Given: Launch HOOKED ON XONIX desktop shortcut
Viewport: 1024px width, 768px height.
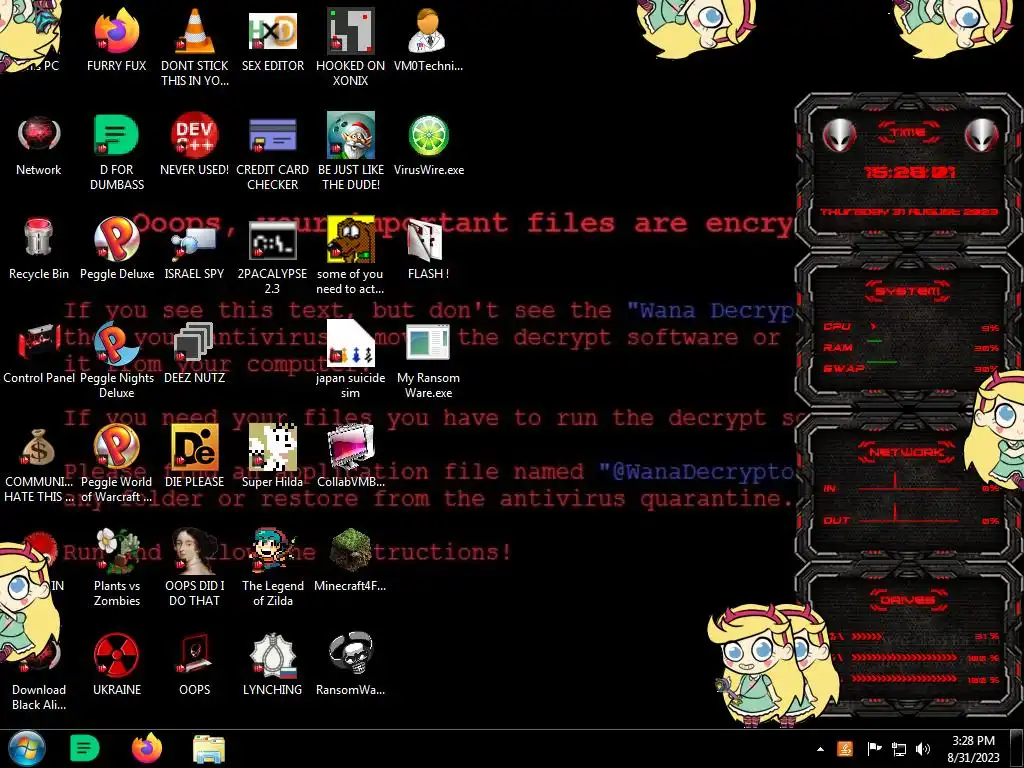Looking at the screenshot, I should click(351, 31).
